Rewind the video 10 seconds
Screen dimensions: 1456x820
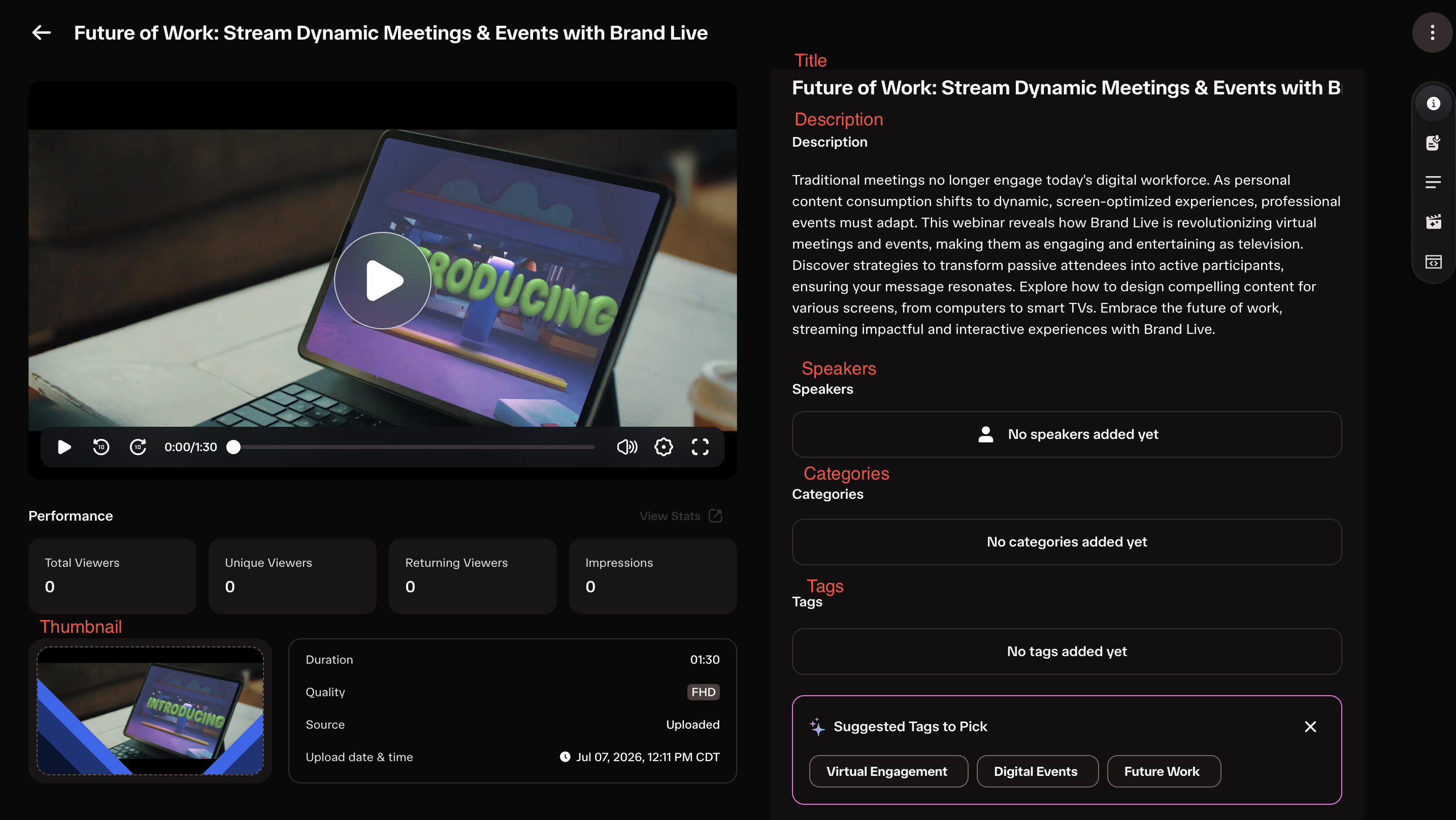point(101,447)
